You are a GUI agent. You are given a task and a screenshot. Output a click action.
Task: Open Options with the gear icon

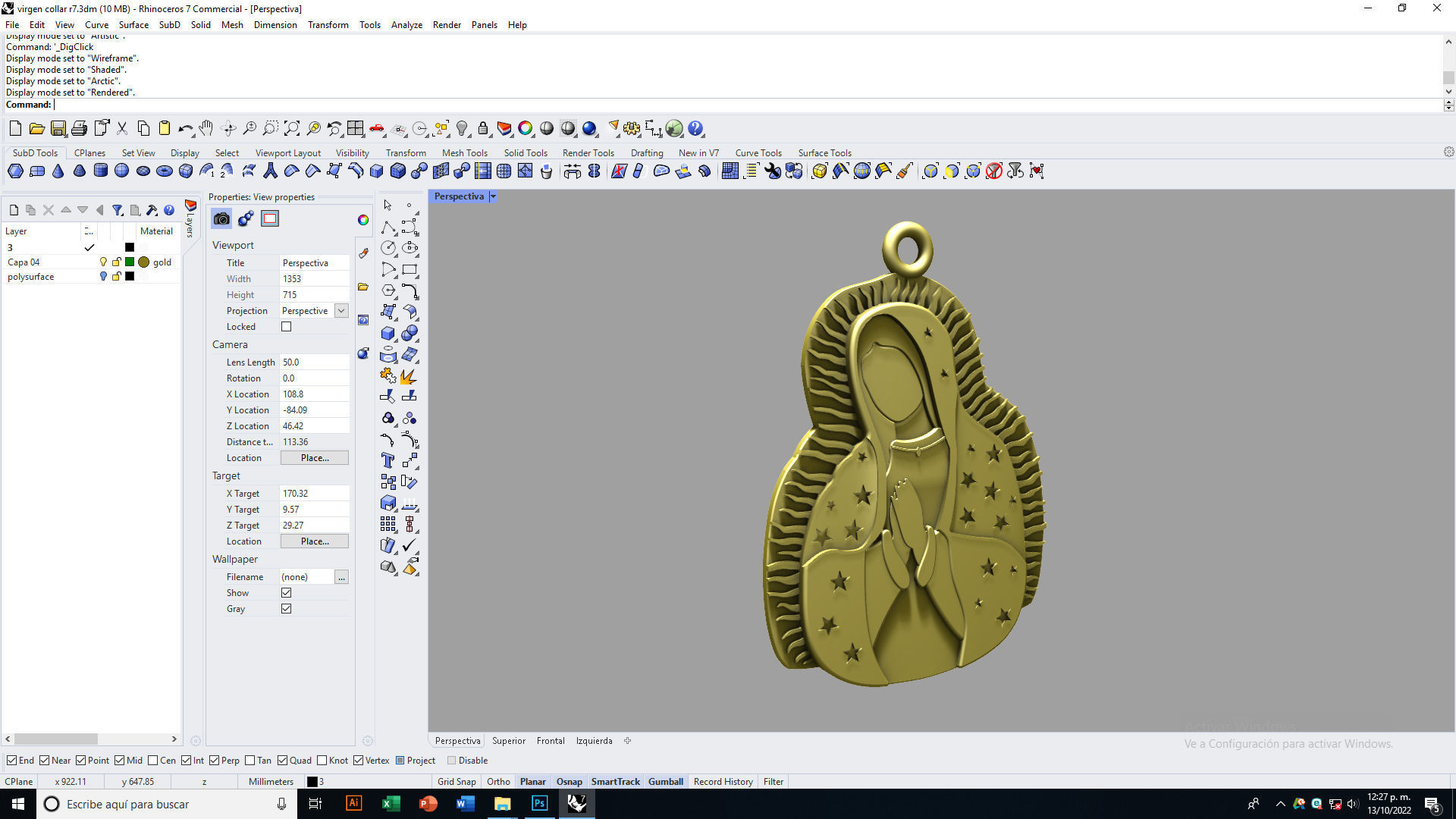(x=632, y=129)
